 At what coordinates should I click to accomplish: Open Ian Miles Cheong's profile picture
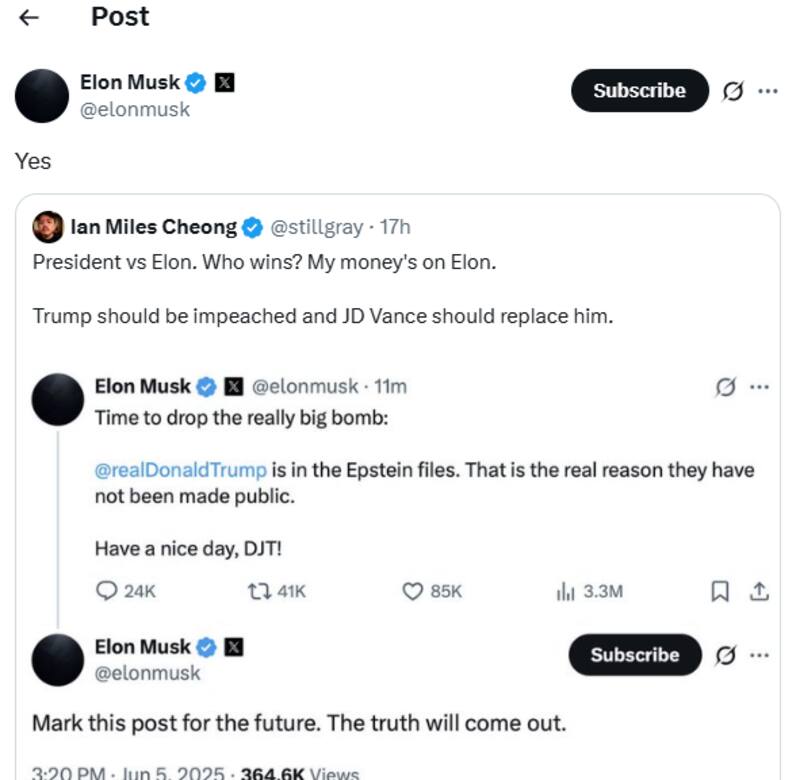pos(50,227)
